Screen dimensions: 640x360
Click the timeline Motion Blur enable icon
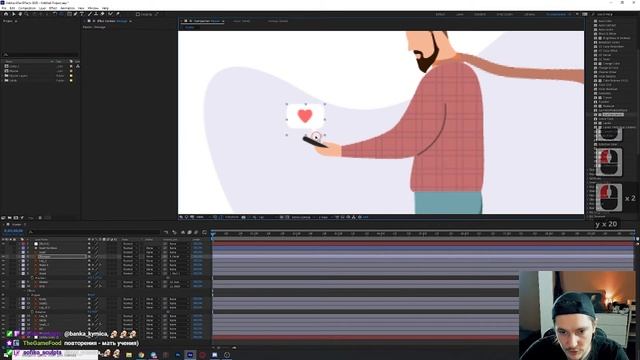point(196,232)
